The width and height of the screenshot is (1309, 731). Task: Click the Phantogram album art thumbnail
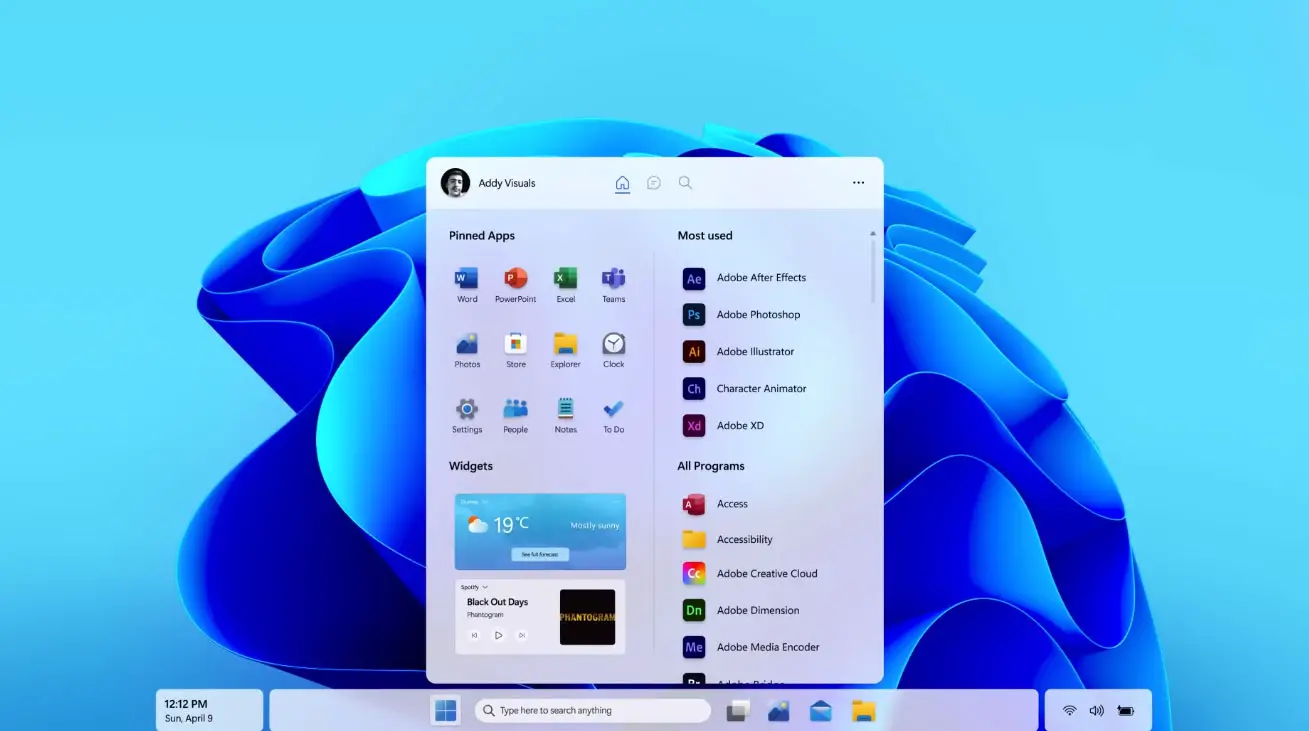coord(587,617)
